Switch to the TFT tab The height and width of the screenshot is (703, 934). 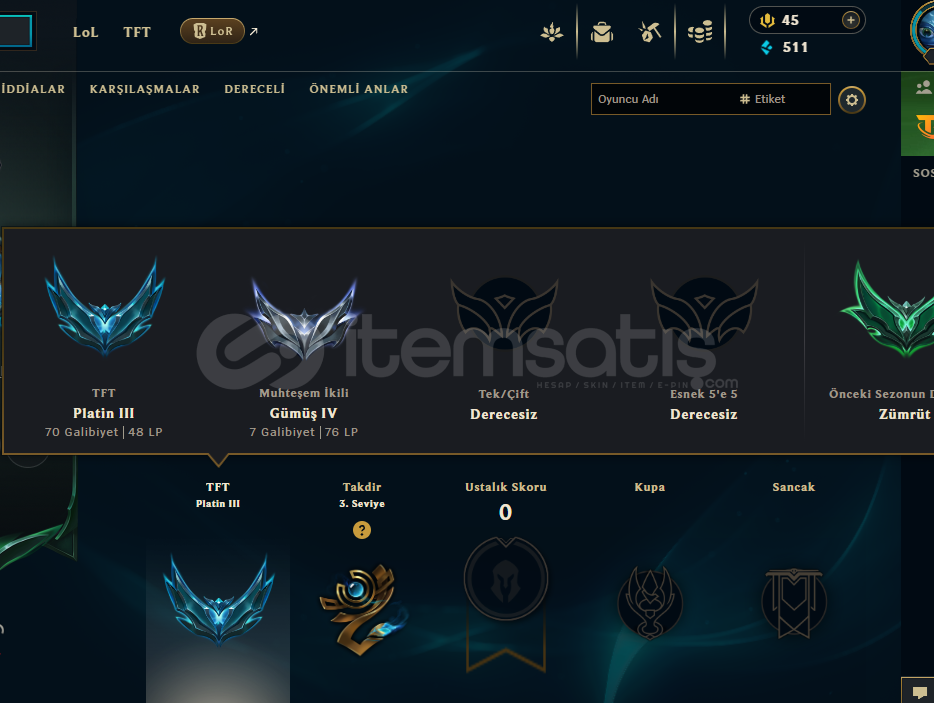click(x=137, y=32)
